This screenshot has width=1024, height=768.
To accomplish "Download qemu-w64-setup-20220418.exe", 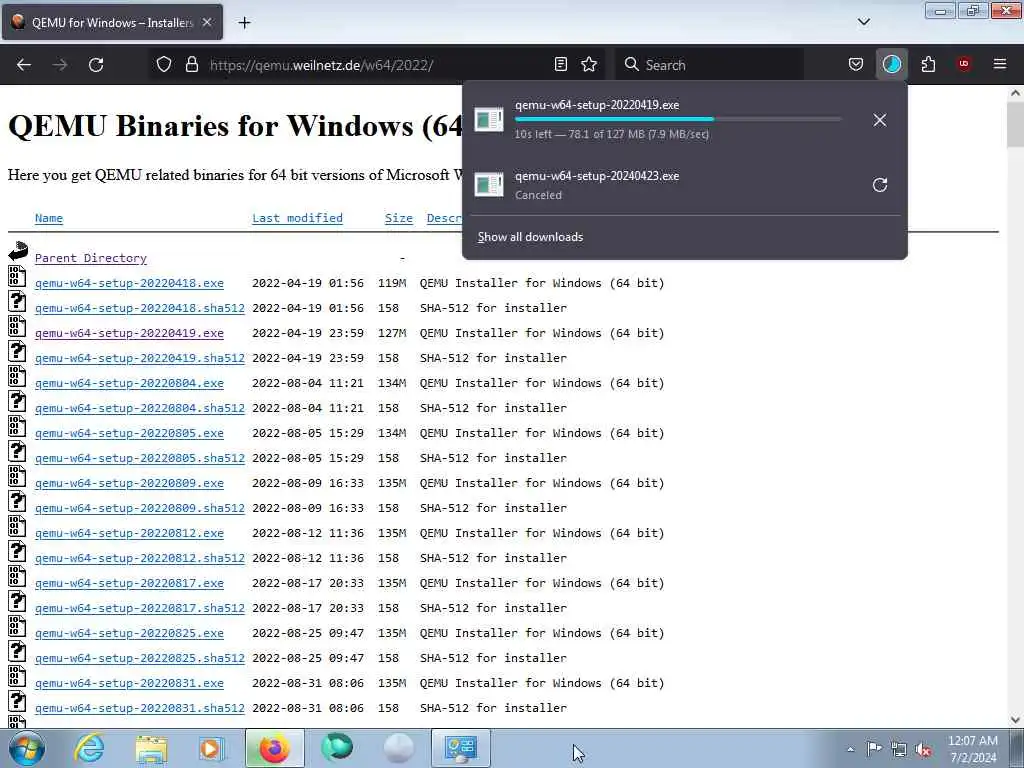I will [129, 283].
